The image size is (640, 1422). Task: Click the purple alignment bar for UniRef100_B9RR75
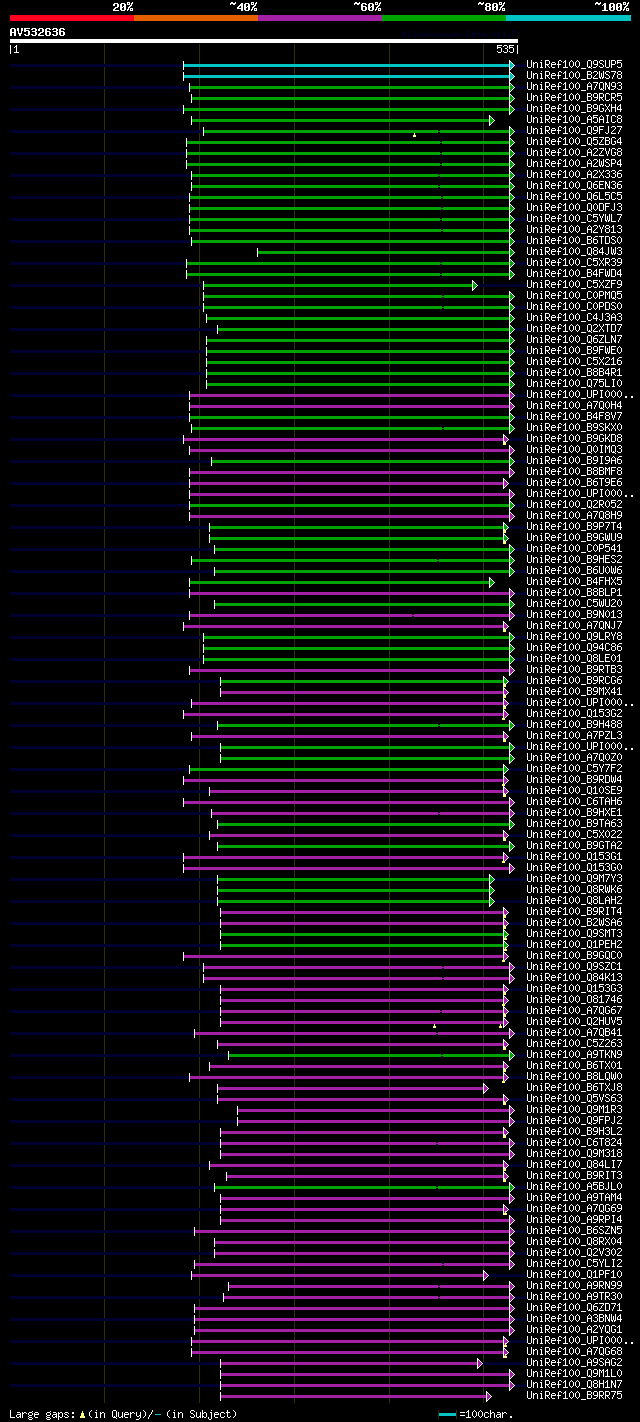pos(356,1396)
